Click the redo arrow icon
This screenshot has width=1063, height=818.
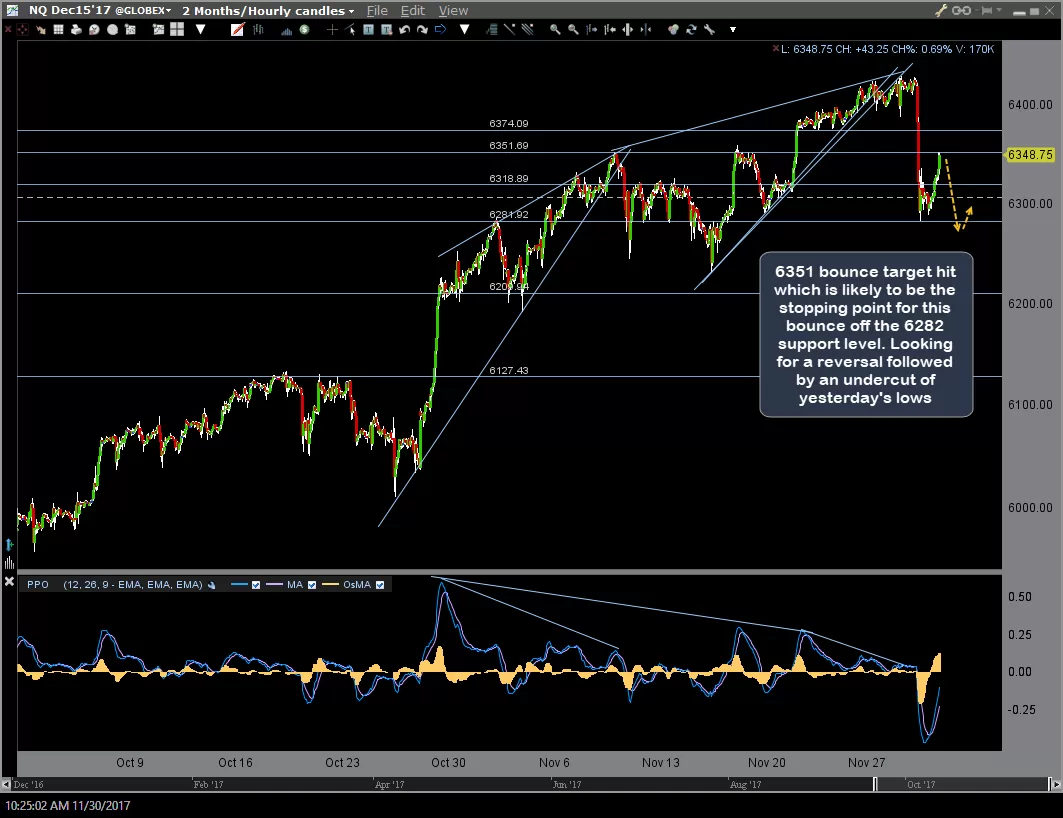click(422, 29)
